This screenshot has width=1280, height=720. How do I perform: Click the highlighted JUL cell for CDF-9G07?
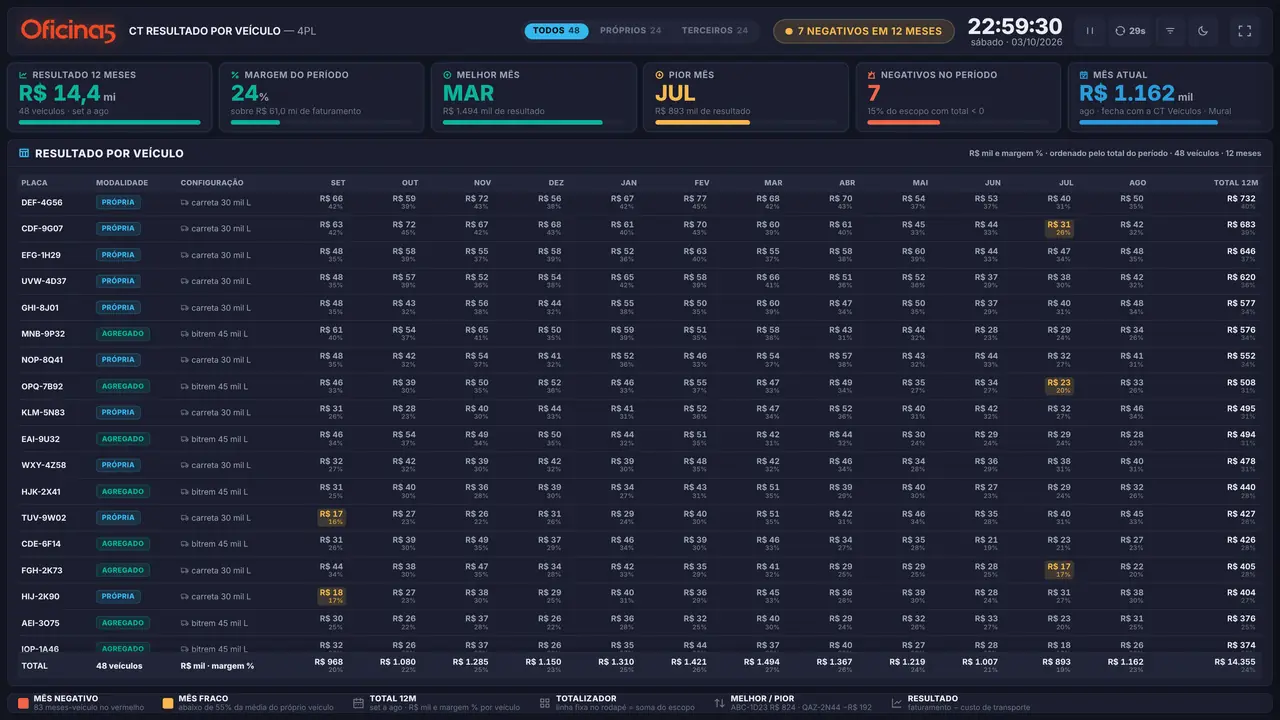(1059, 228)
